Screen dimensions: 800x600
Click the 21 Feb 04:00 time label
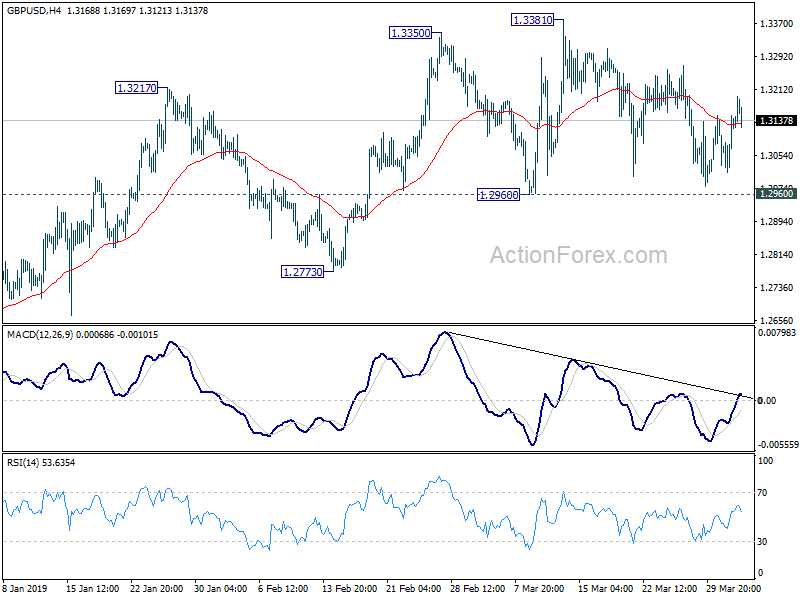pyautogui.click(x=413, y=588)
